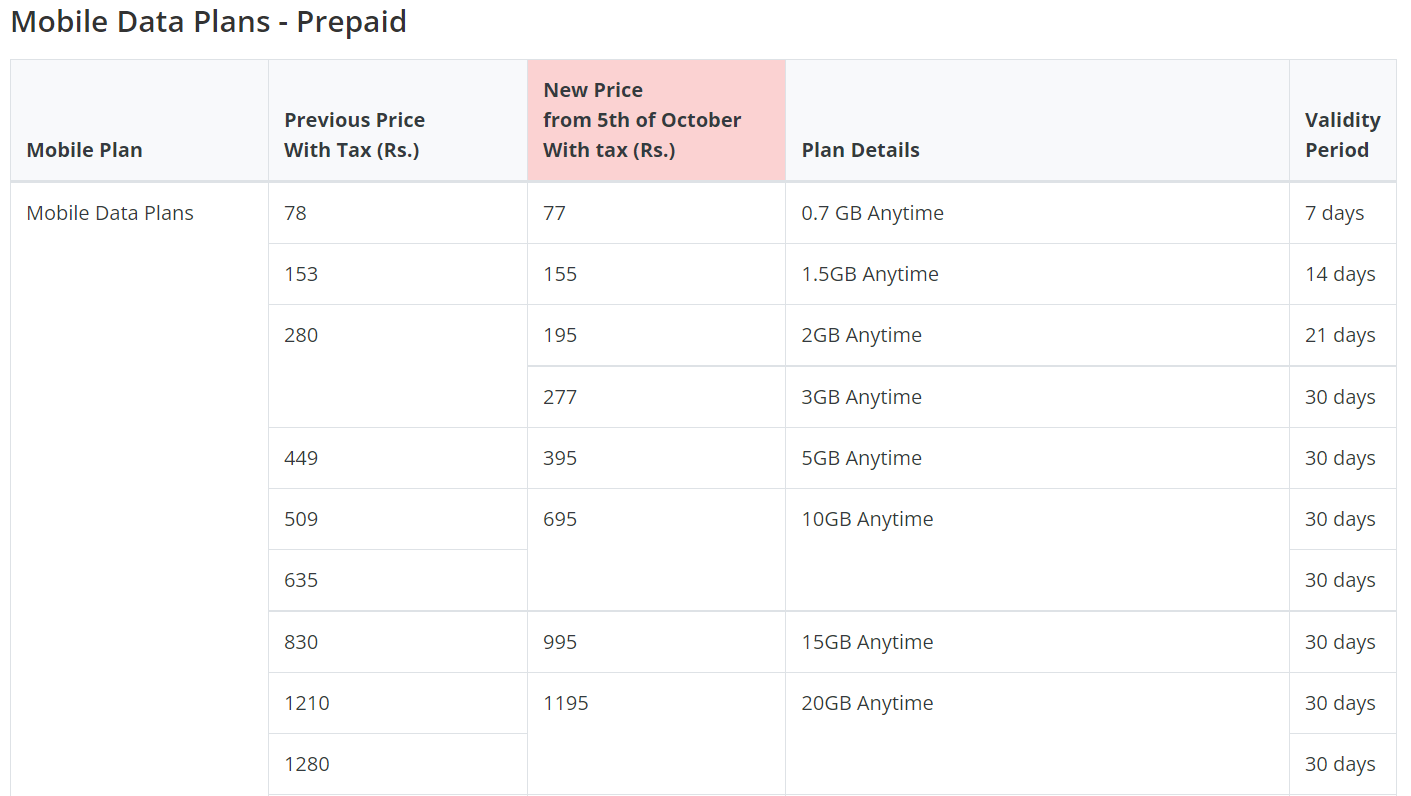
Task: Select the new price "277" cell
Action: coord(560,397)
